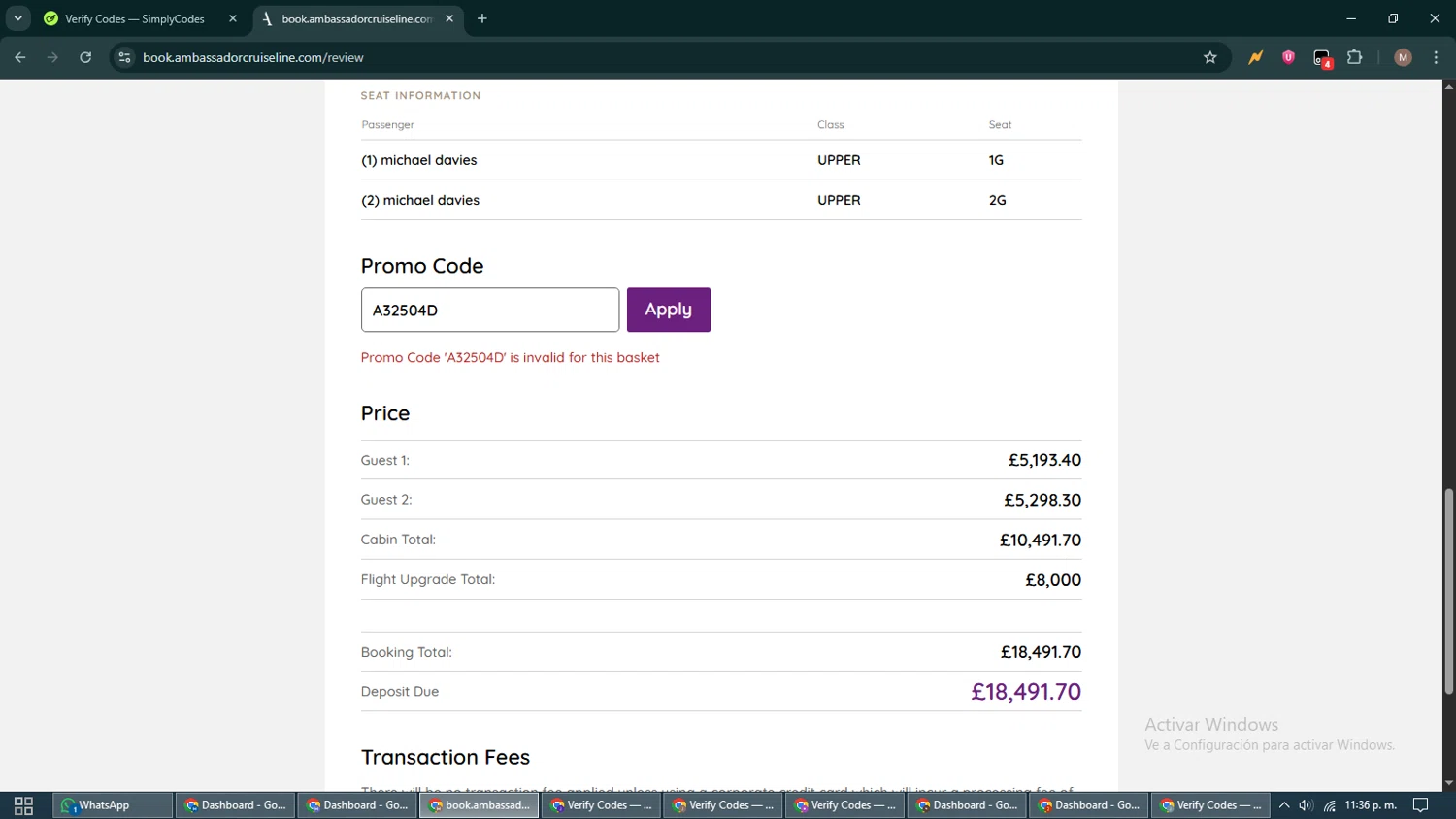Click the scrollbar down arrow
1456x819 pixels.
(x=1448, y=783)
